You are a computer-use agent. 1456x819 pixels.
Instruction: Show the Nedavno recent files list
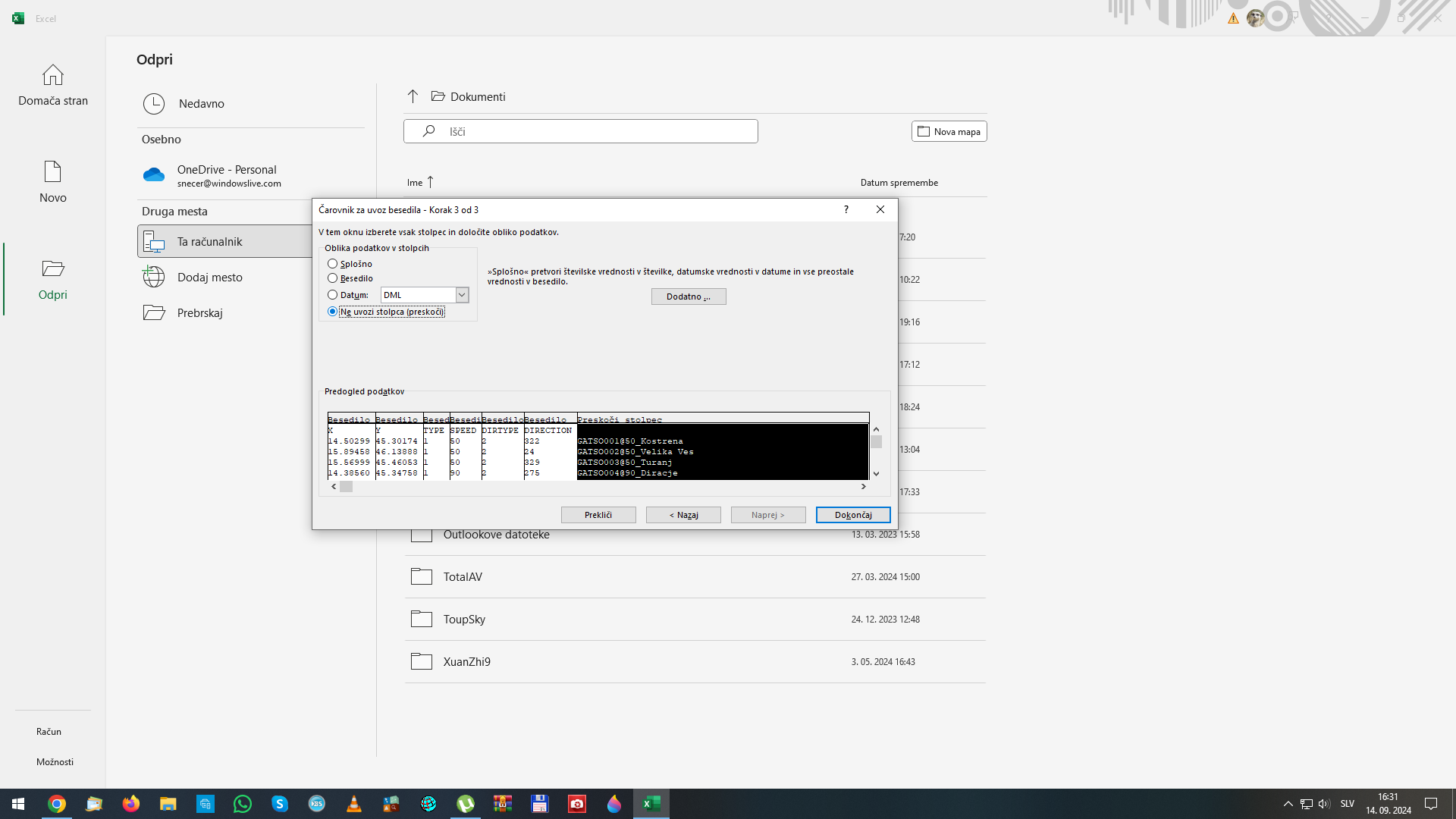click(x=250, y=104)
